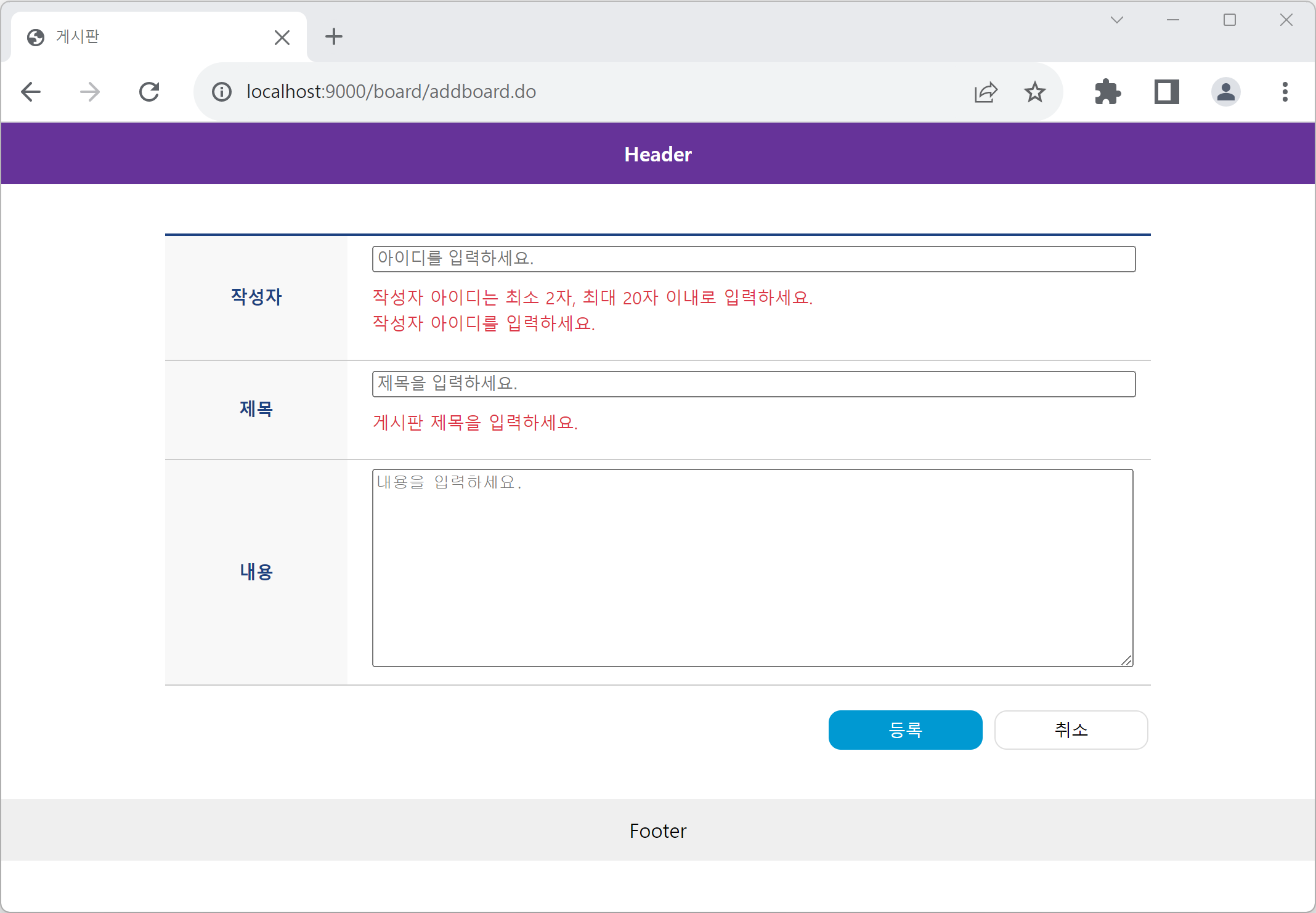Close the 게시판 tab
The height and width of the screenshot is (913, 1316).
(282, 38)
